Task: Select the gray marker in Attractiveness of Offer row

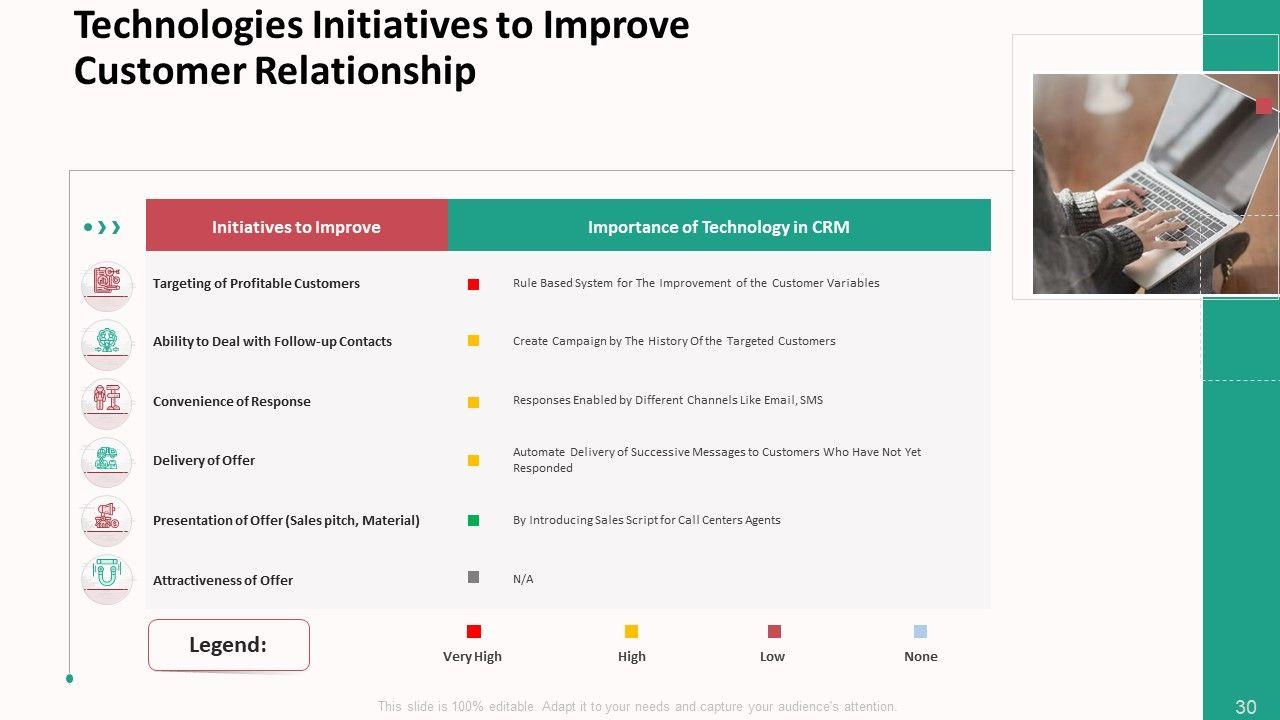Action: point(474,577)
